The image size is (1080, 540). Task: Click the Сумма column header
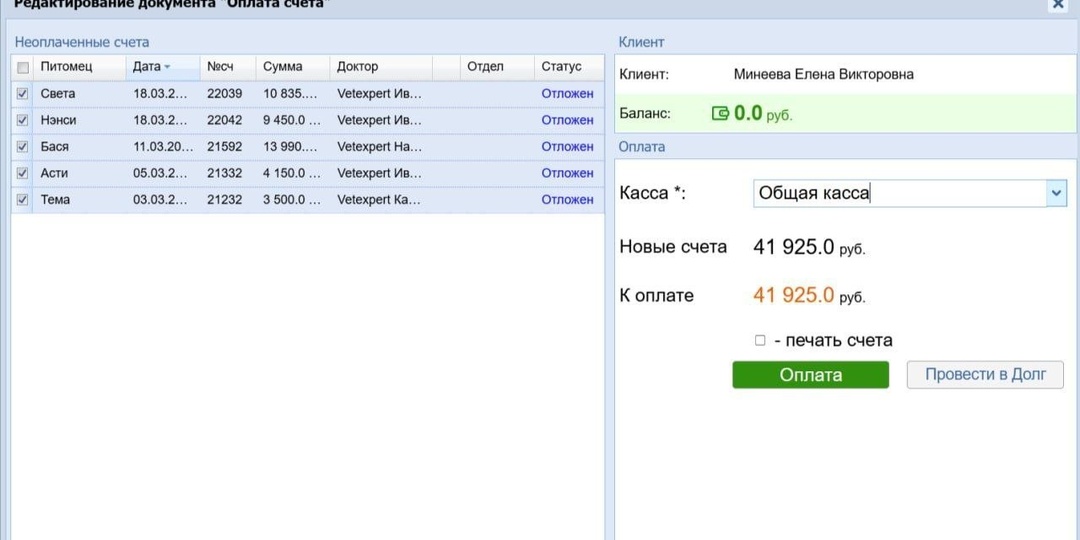pyautogui.click(x=293, y=67)
